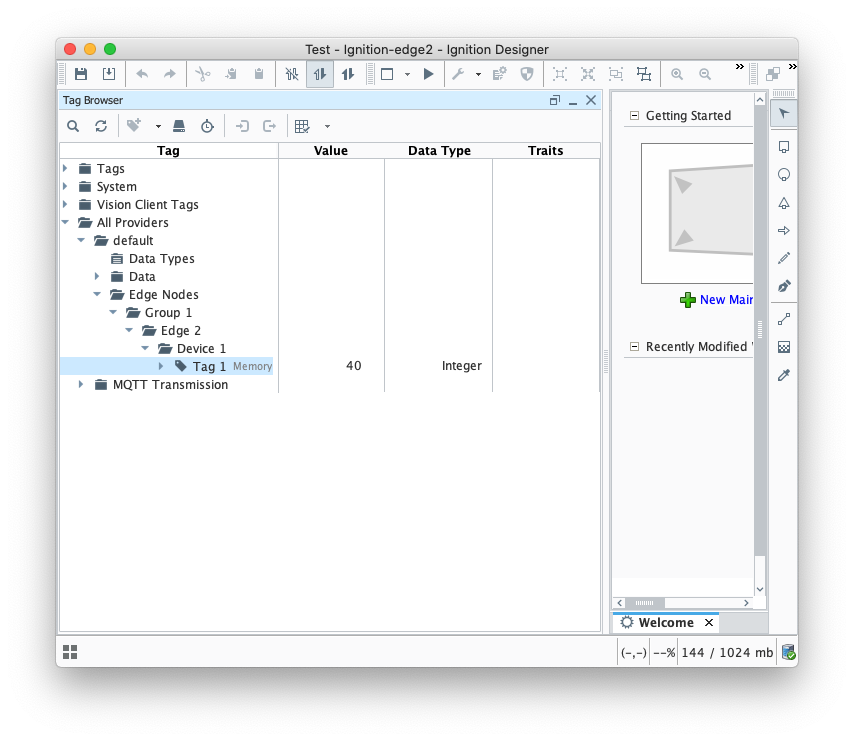The width and height of the screenshot is (854, 741).
Task: Click the Data Type column header
Action: (x=440, y=151)
